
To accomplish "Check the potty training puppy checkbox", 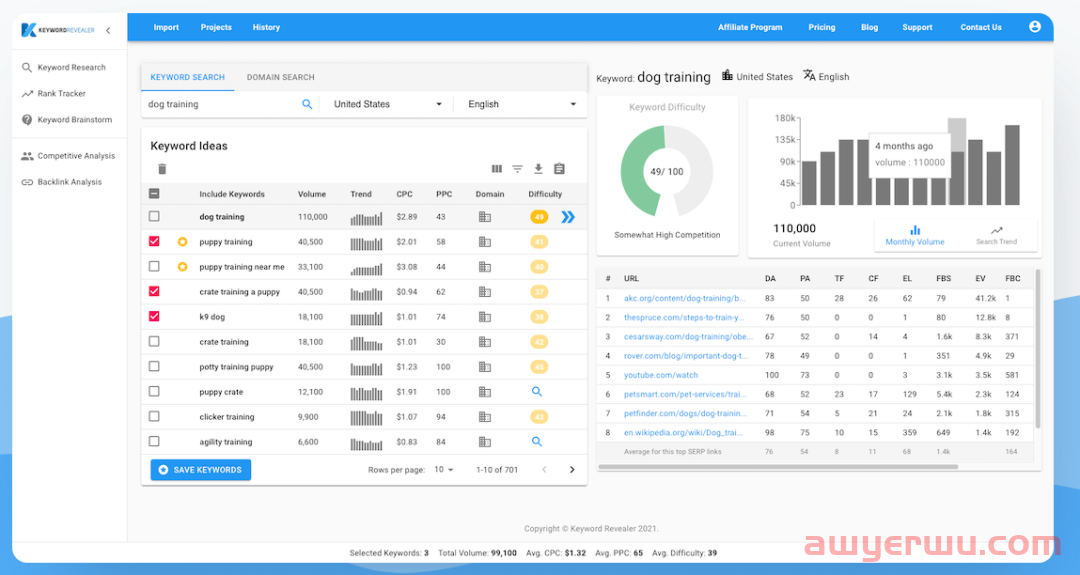I will click(154, 366).
